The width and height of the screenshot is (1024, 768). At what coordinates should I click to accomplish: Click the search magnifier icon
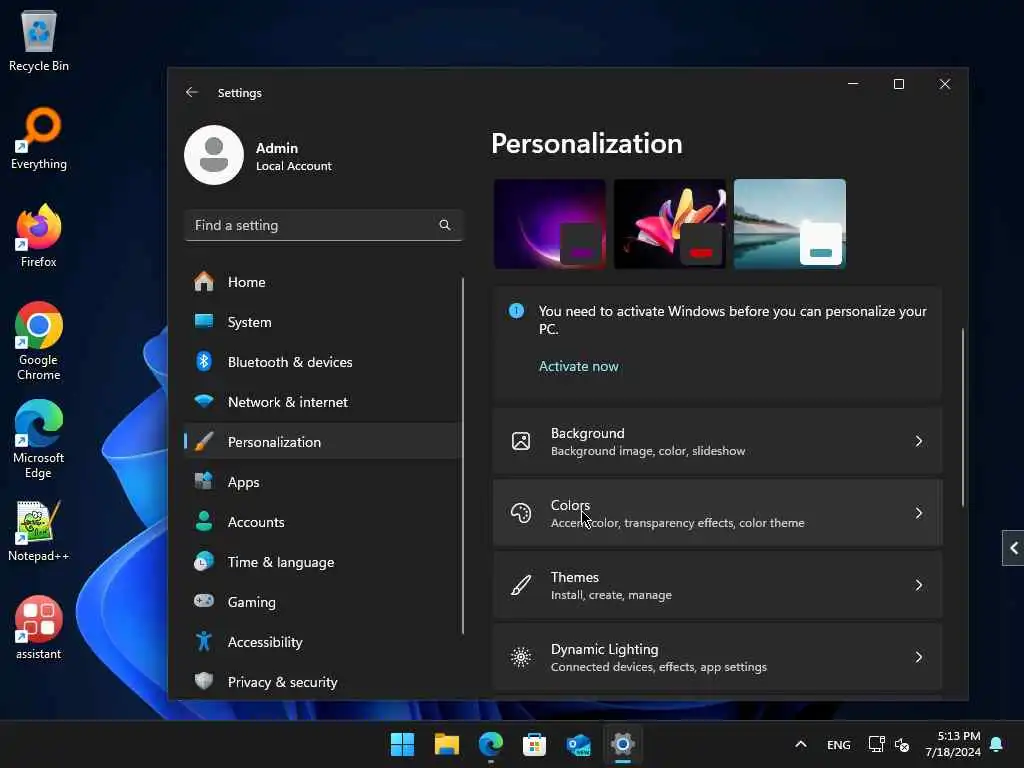[445, 225]
